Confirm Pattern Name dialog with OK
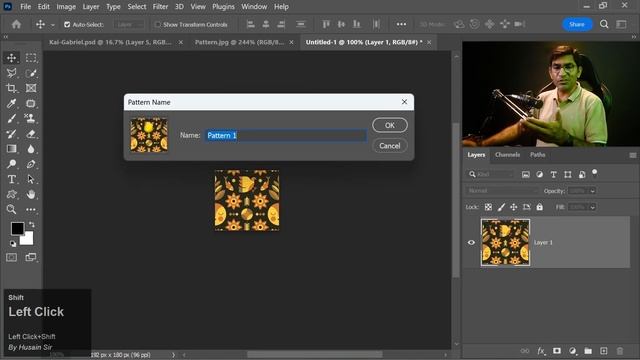The height and width of the screenshot is (360, 640). [390, 125]
